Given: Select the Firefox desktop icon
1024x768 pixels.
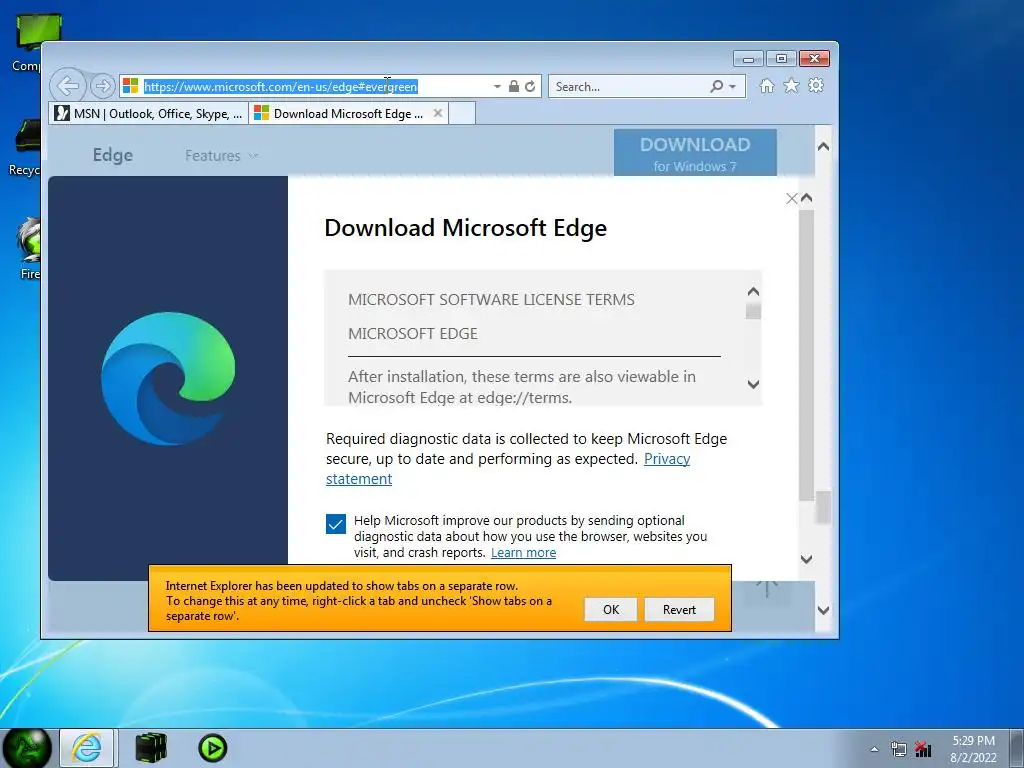Looking at the screenshot, I should [x=28, y=250].
